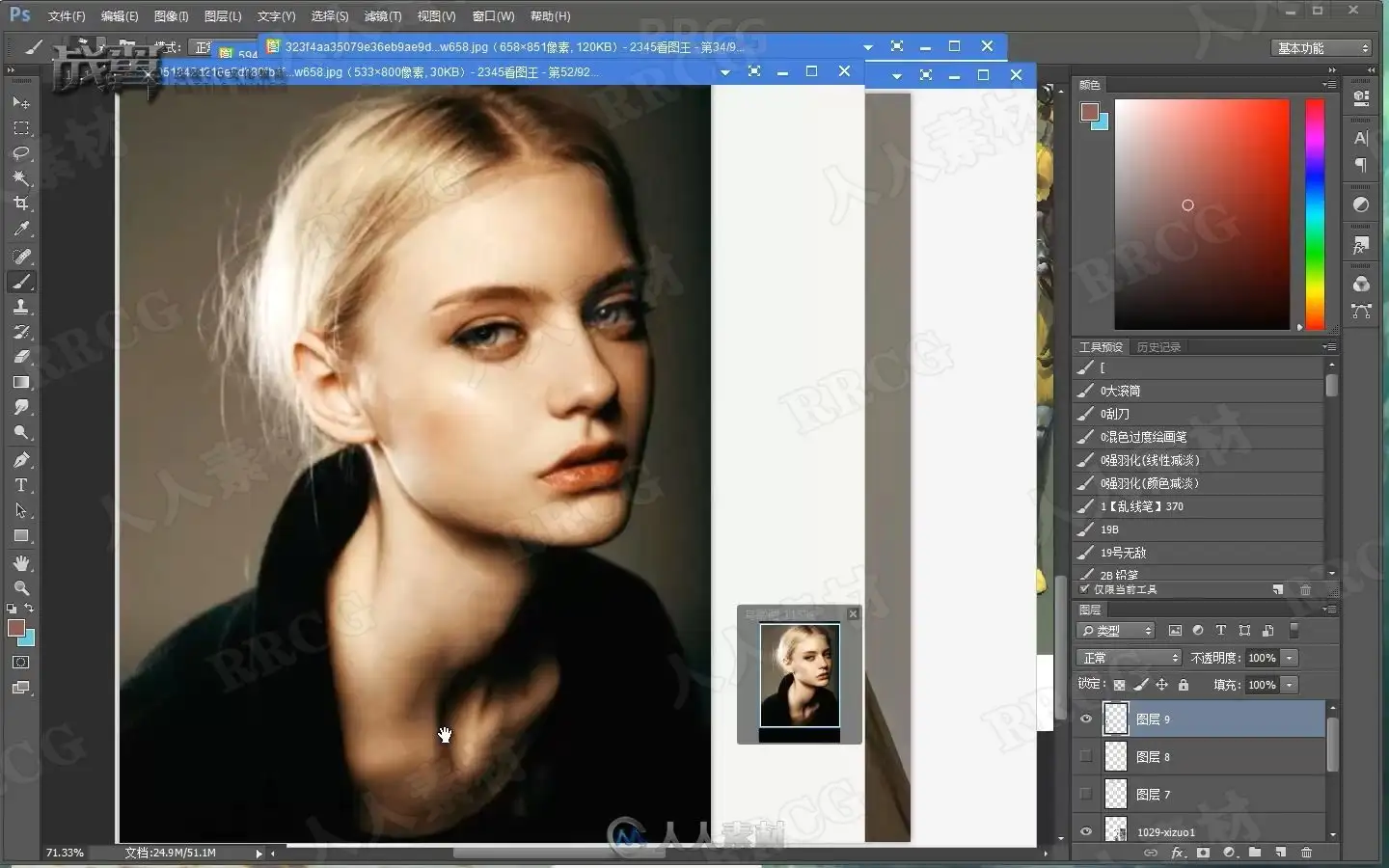Hide layer 图层 9 visibility
Image resolution: width=1389 pixels, height=868 pixels.
click(x=1086, y=719)
